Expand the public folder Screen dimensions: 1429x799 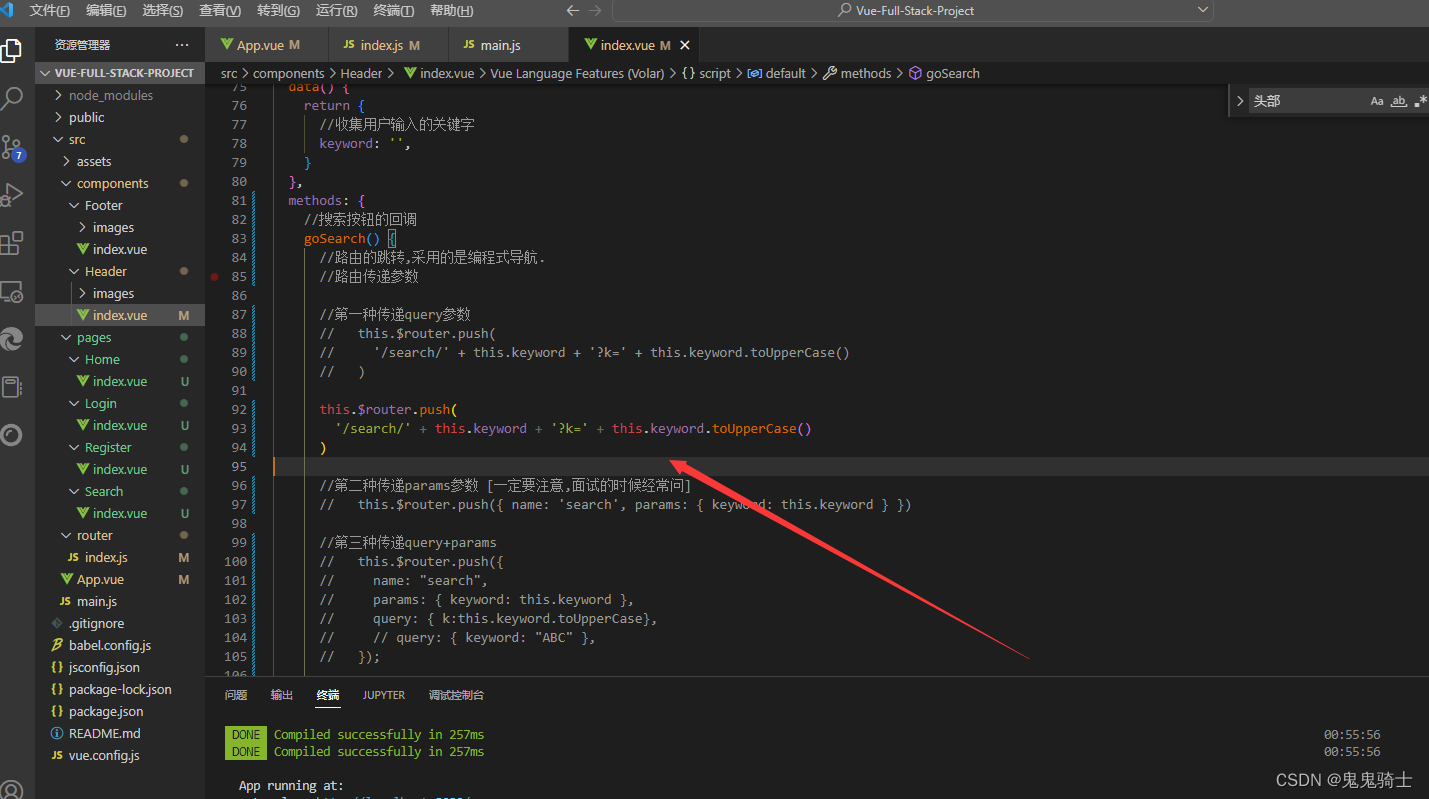point(120,117)
